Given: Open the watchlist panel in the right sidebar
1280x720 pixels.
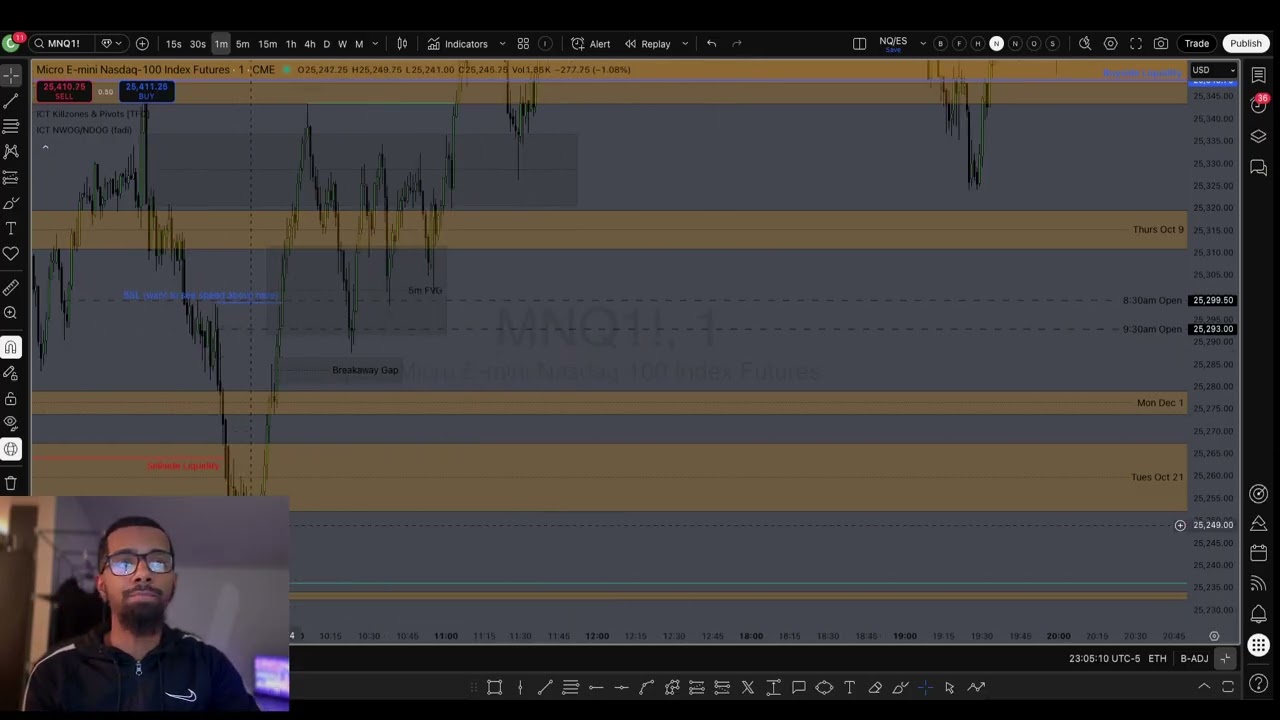Looking at the screenshot, I should [x=1258, y=76].
